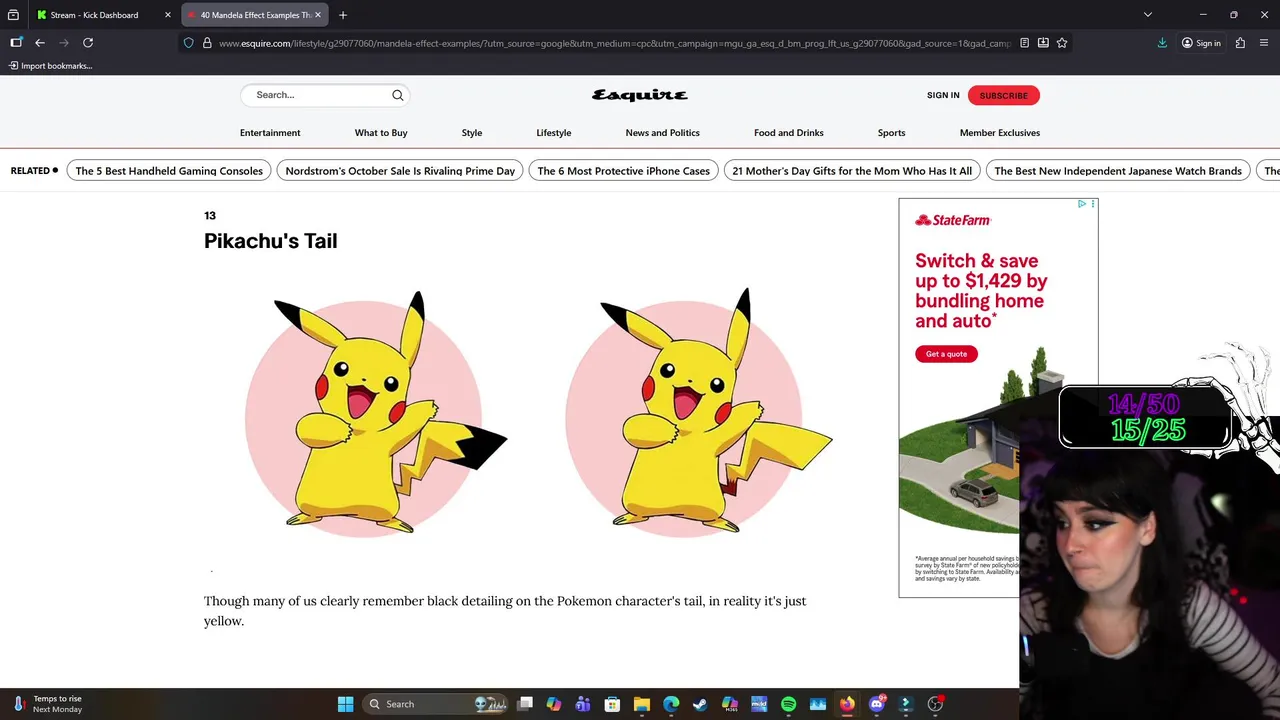Open Firefox tab overview icon at top-left

click(x=13, y=15)
